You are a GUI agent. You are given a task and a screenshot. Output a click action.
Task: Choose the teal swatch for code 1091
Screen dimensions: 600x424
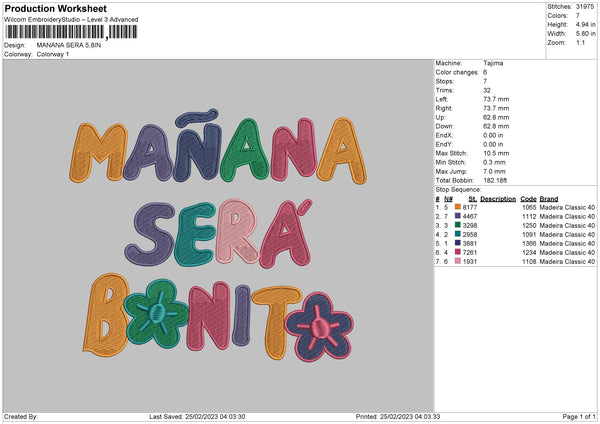coord(459,234)
